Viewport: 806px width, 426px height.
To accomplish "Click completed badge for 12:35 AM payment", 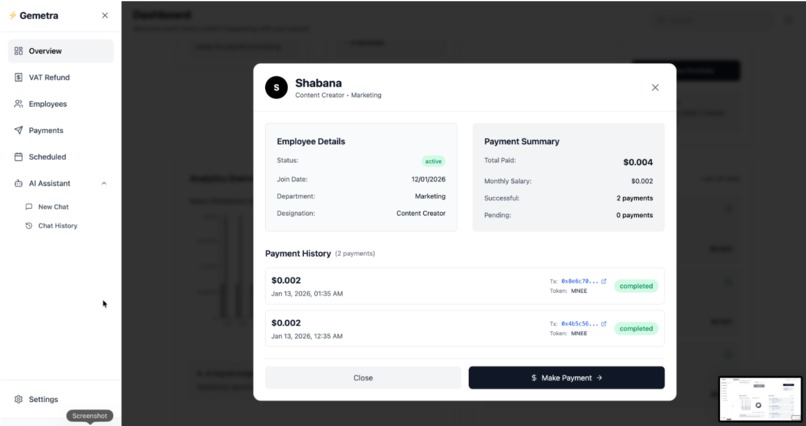I will pos(636,329).
